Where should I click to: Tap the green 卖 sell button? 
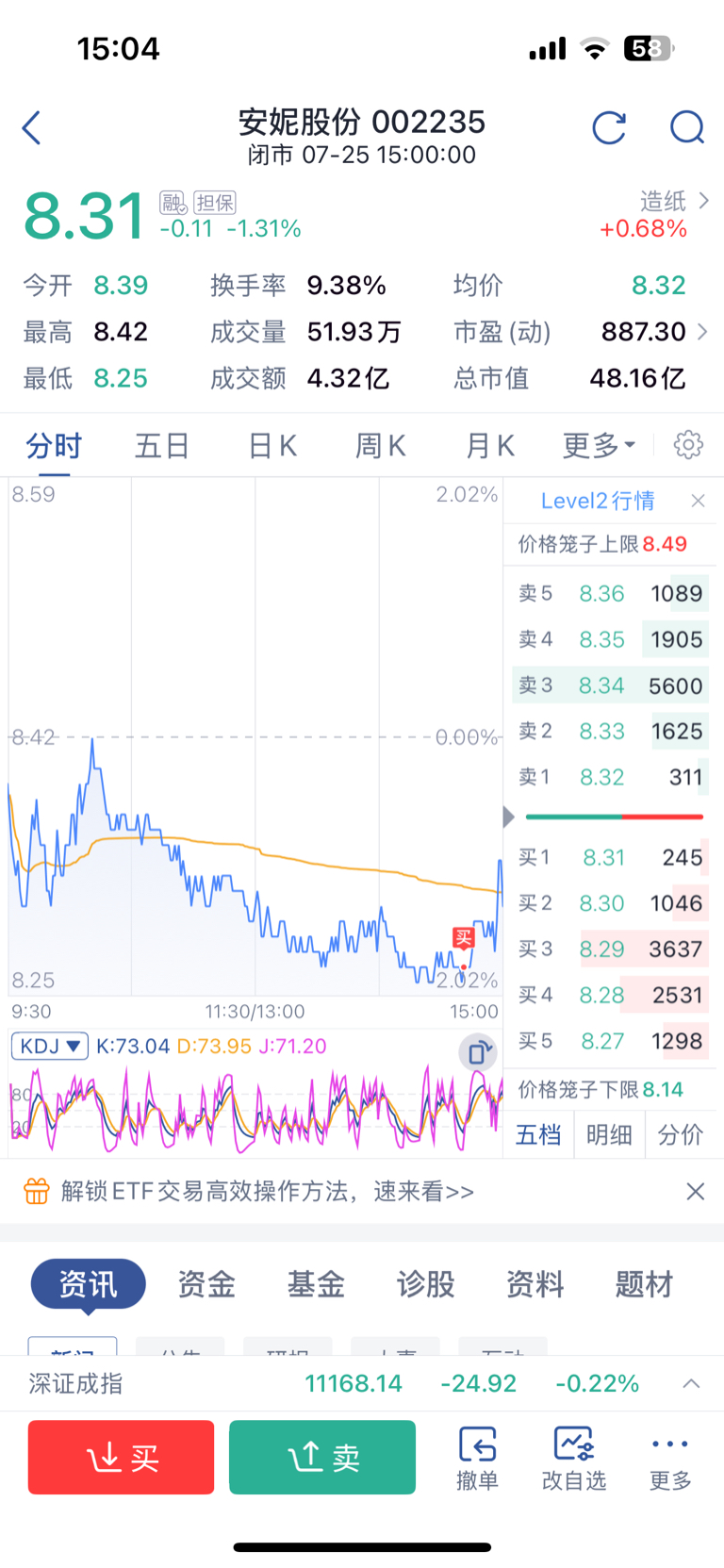tap(322, 1458)
